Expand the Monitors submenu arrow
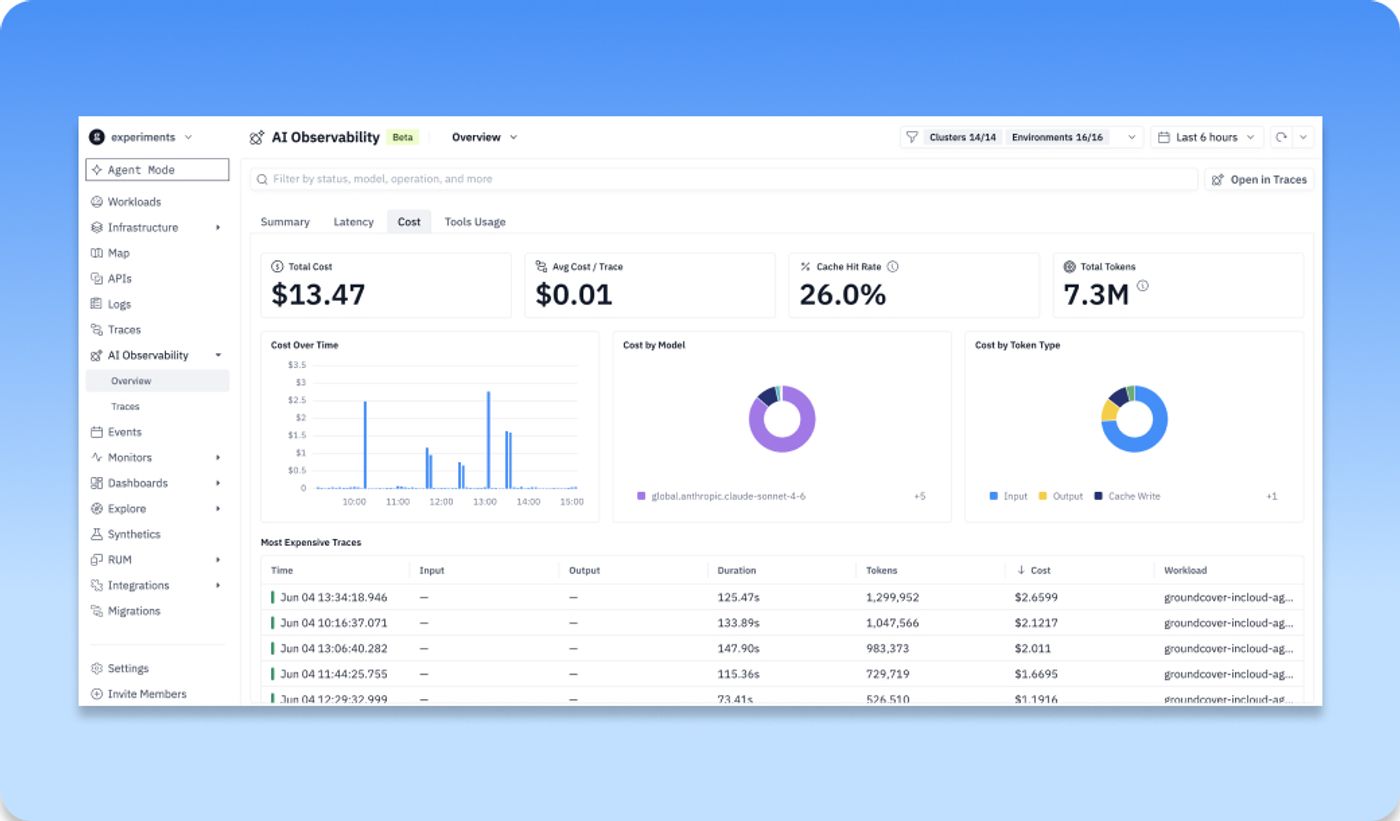 218,458
